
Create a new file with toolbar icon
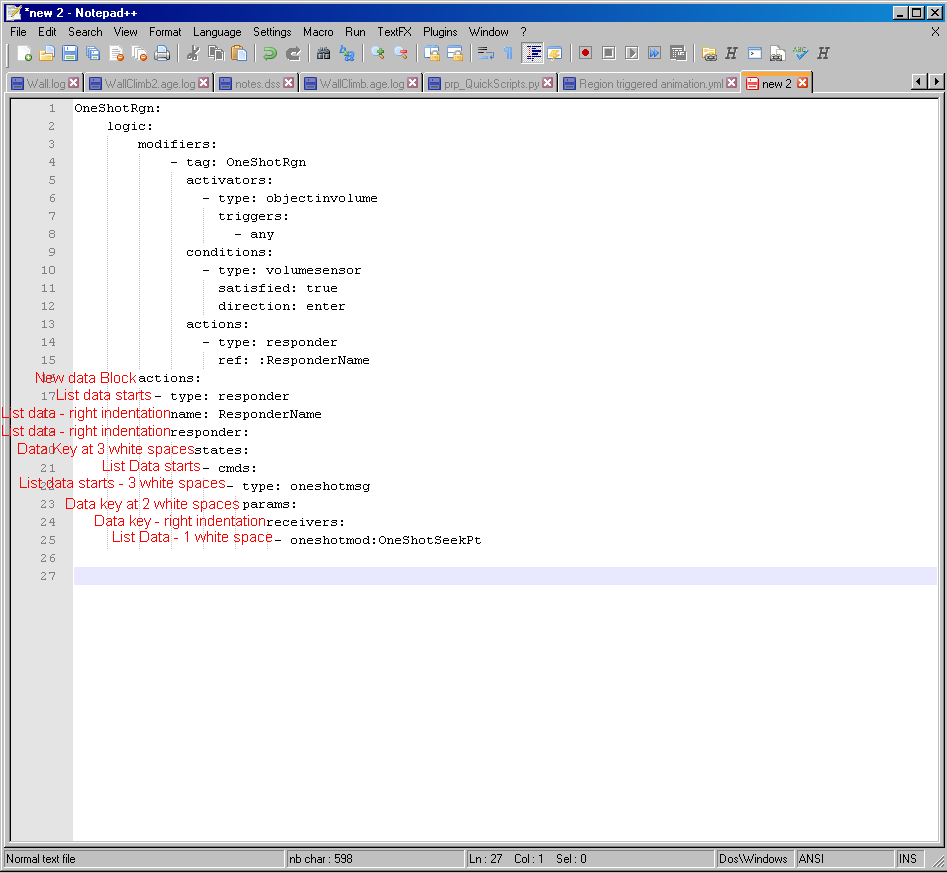coord(24,53)
